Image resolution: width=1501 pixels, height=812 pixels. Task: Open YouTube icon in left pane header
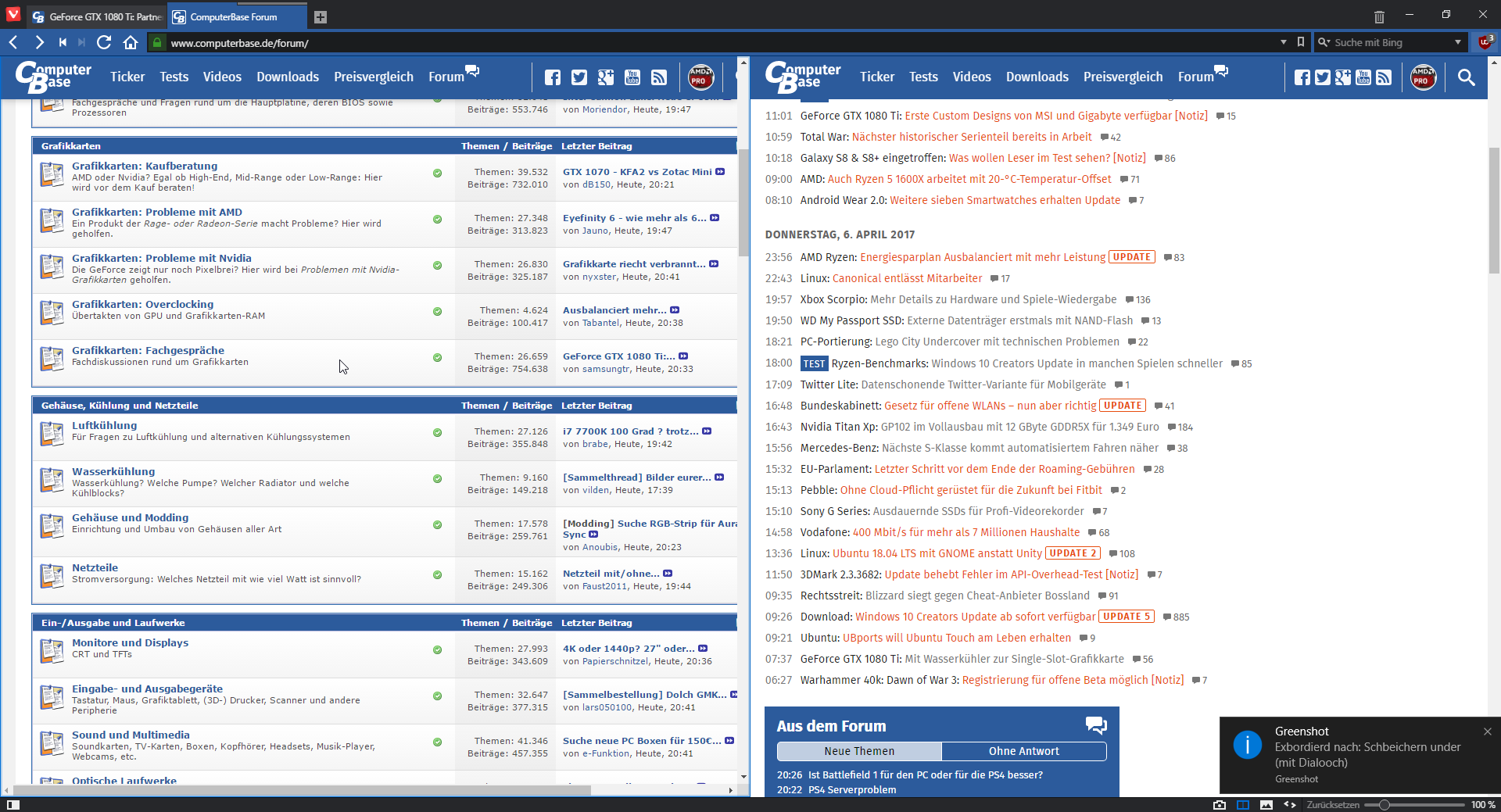(632, 77)
